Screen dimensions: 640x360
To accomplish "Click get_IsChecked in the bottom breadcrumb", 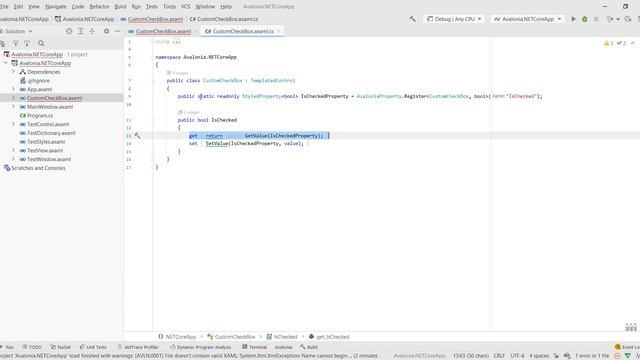I will click(329, 337).
